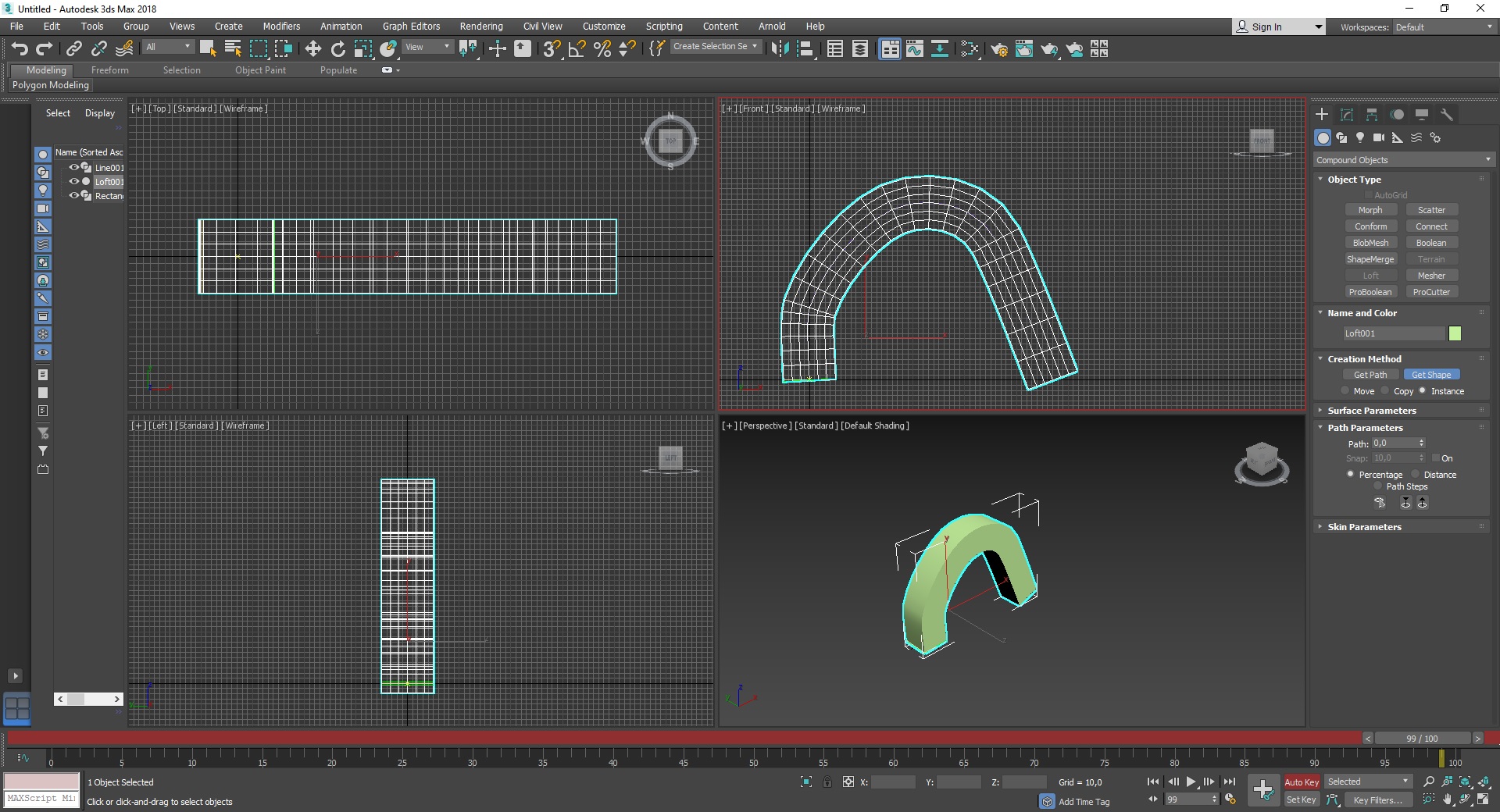Choose the Select and Move tool

(x=312, y=49)
